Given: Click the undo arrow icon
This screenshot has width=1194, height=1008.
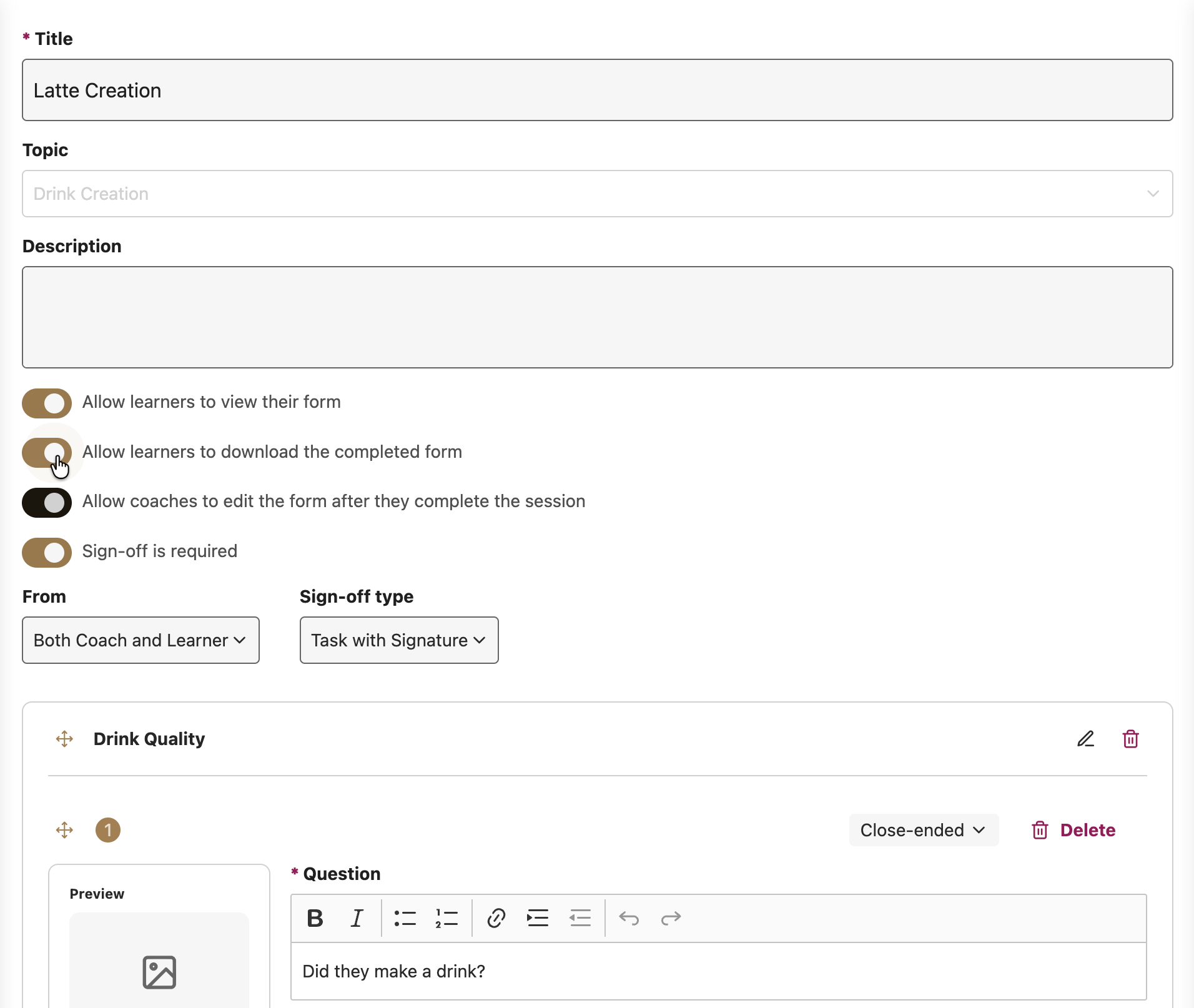Looking at the screenshot, I should coord(629,918).
